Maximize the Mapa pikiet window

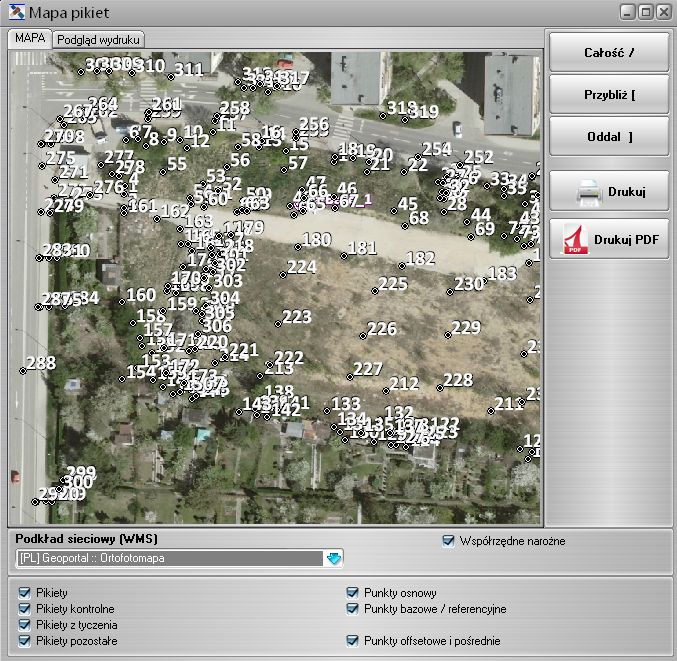coord(645,12)
